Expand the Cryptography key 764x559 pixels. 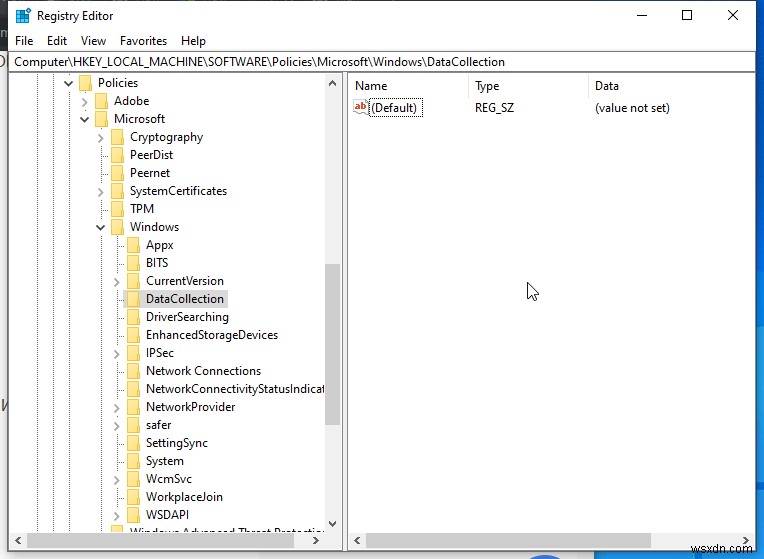[x=100, y=138]
